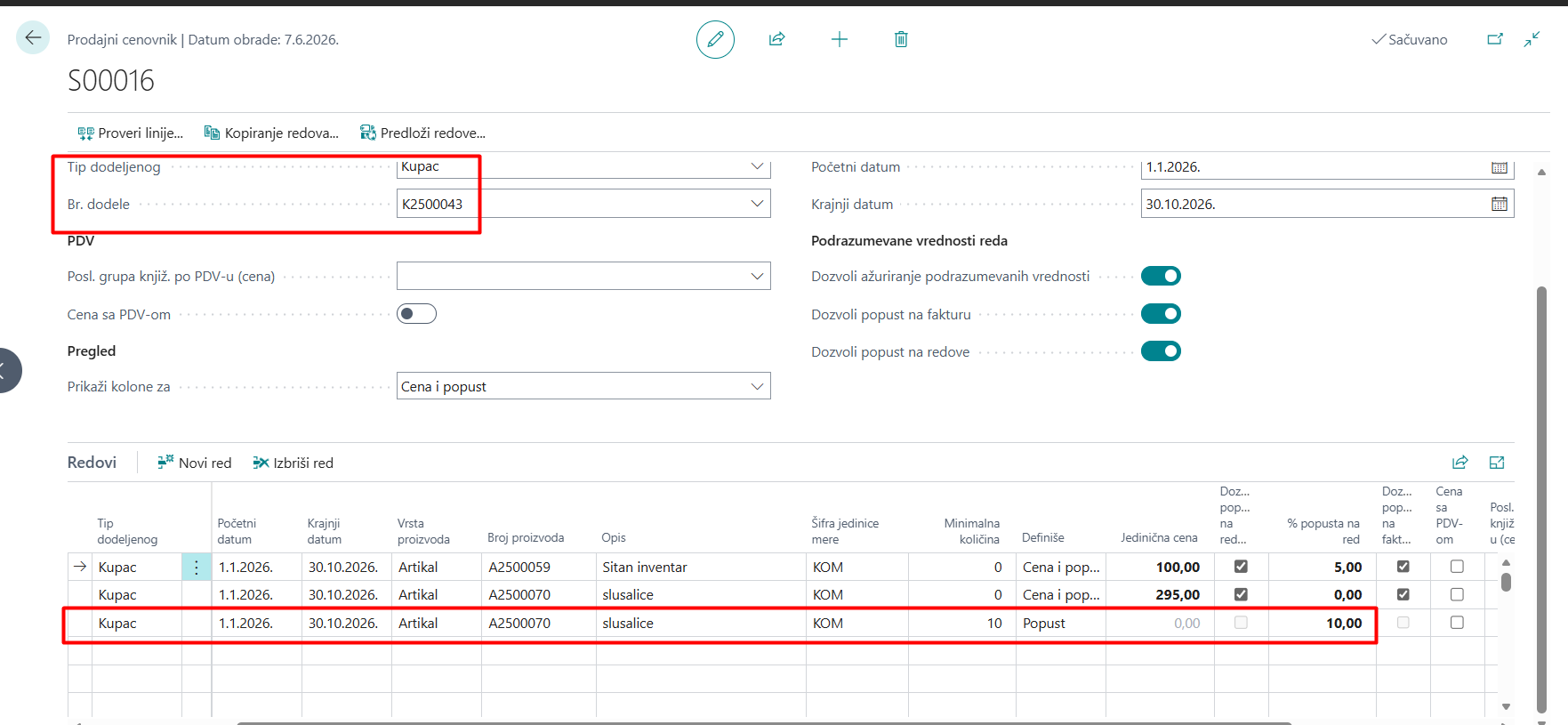Open the share icon in header
The height and width of the screenshot is (725, 1568).
pyautogui.click(x=777, y=39)
